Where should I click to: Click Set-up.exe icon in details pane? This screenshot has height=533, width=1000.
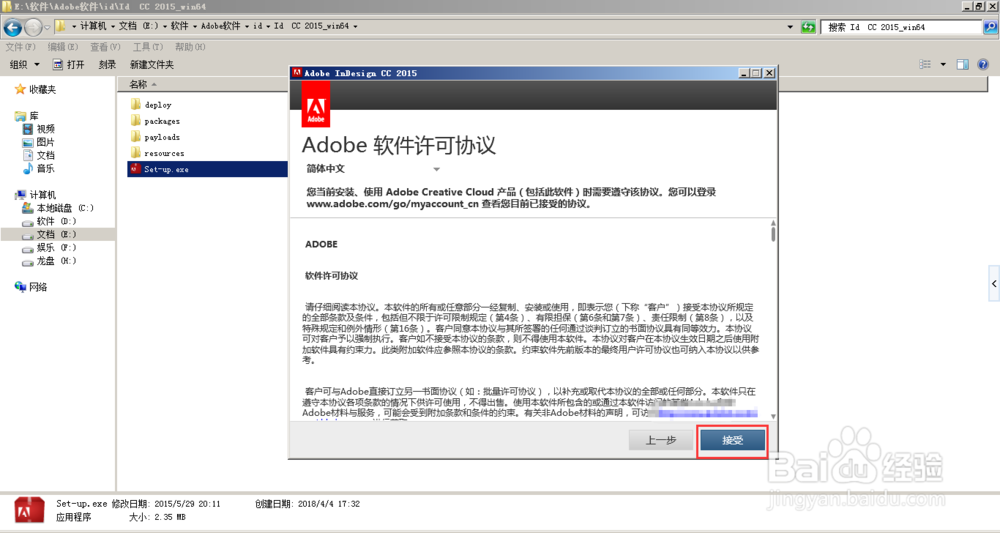[x=29, y=511]
